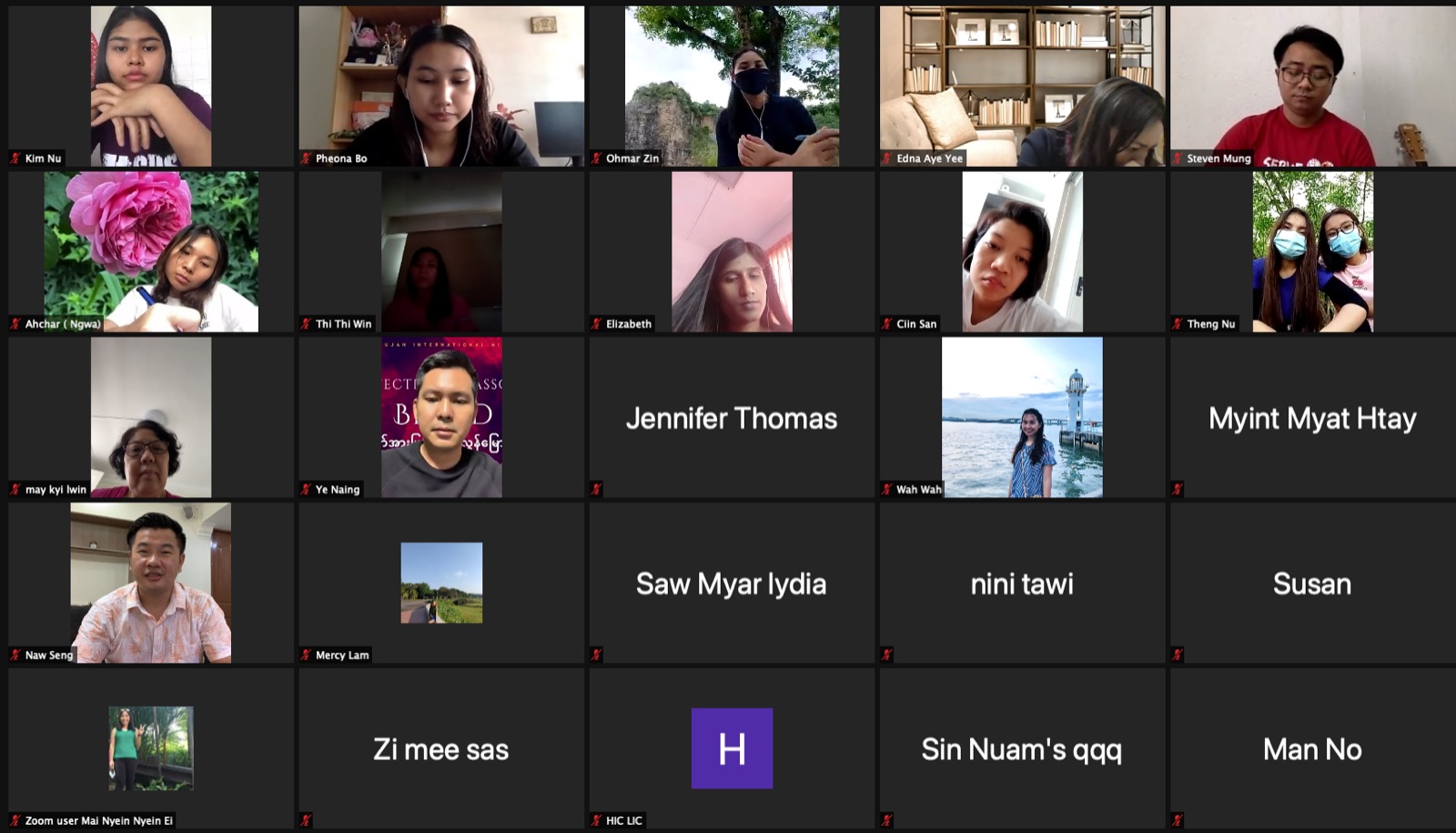Click the purple H avatar of HIC LIC
Image resolution: width=1456 pixels, height=833 pixels.
(732, 748)
